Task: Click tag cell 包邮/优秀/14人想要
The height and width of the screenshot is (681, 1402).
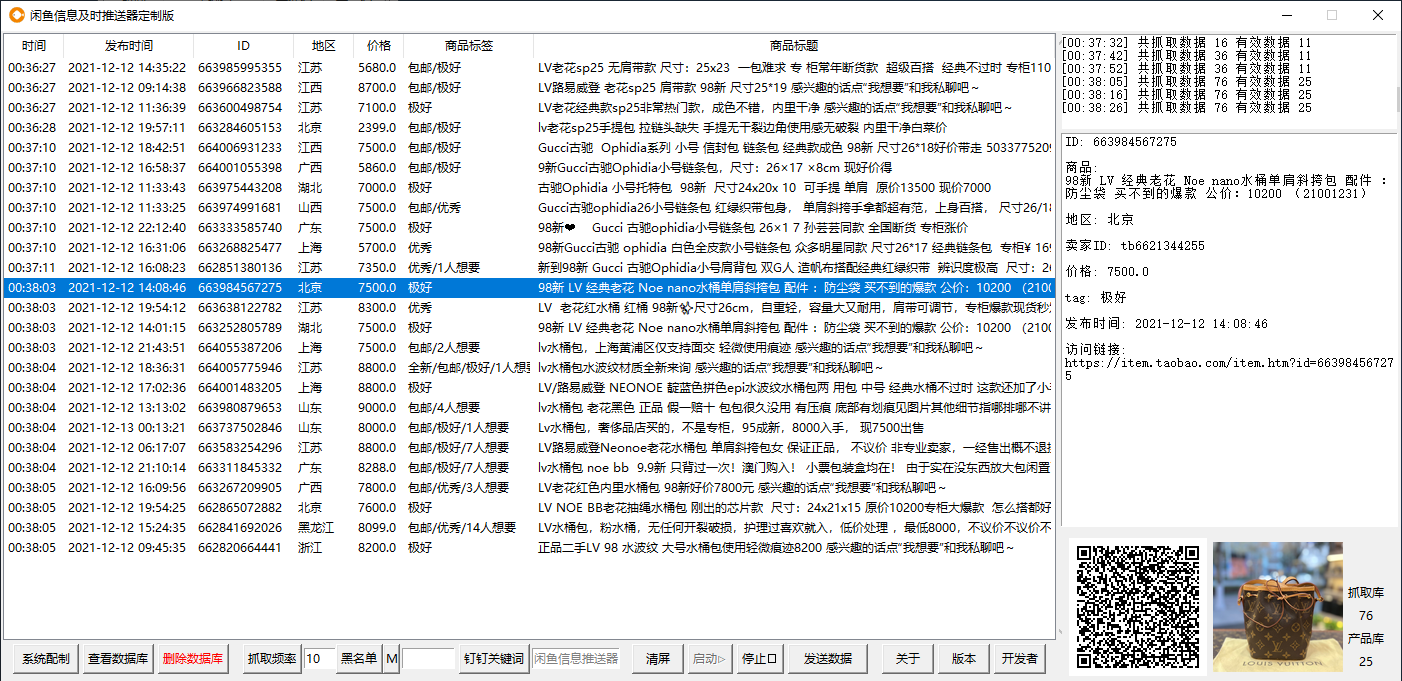Action: pyautogui.click(x=462, y=528)
